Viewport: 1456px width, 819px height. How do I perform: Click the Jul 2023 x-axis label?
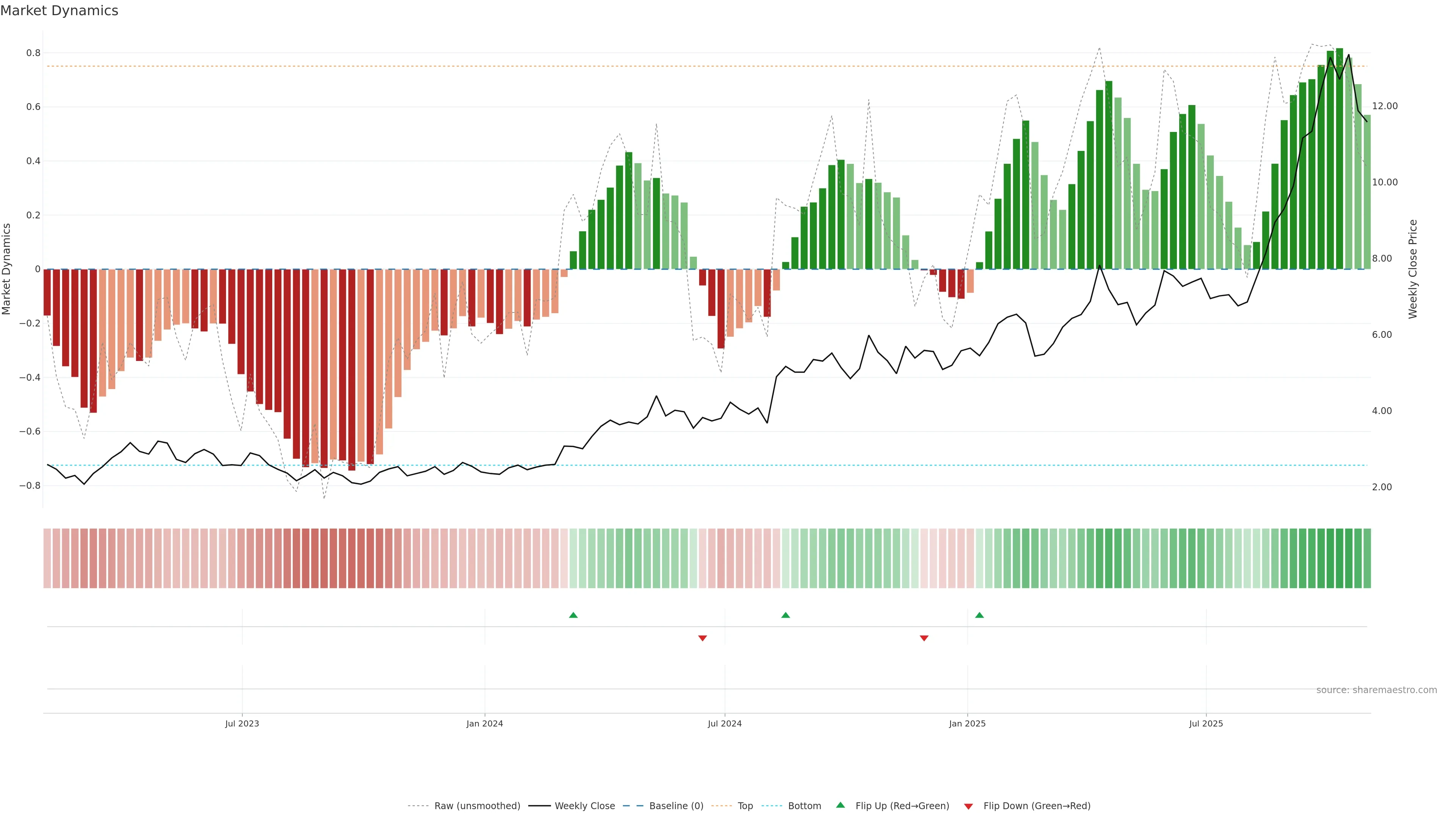tap(242, 723)
